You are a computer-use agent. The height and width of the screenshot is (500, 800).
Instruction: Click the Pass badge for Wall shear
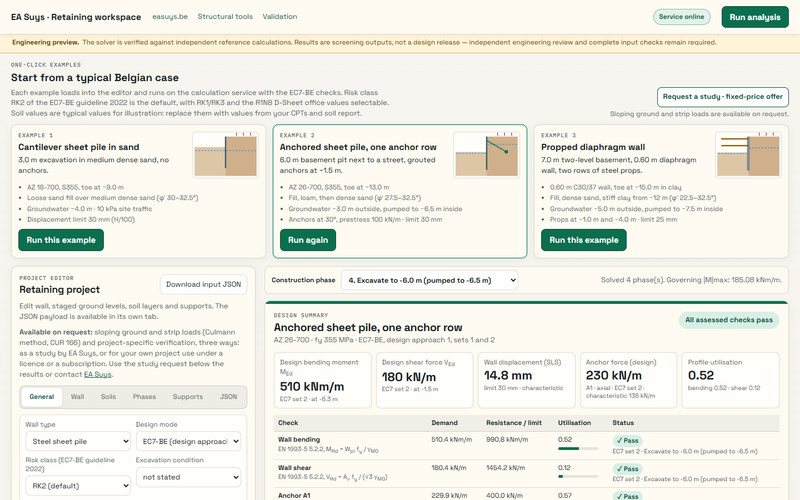pos(628,468)
